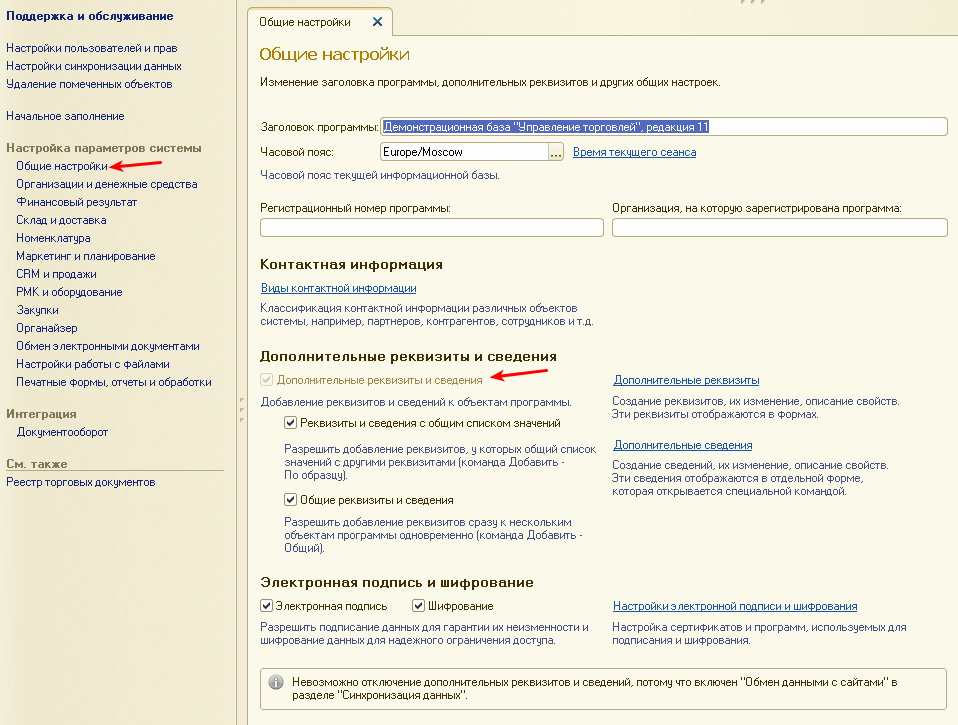Open the Дополнительные реквизиты link
The image size is (958, 725).
tap(686, 380)
